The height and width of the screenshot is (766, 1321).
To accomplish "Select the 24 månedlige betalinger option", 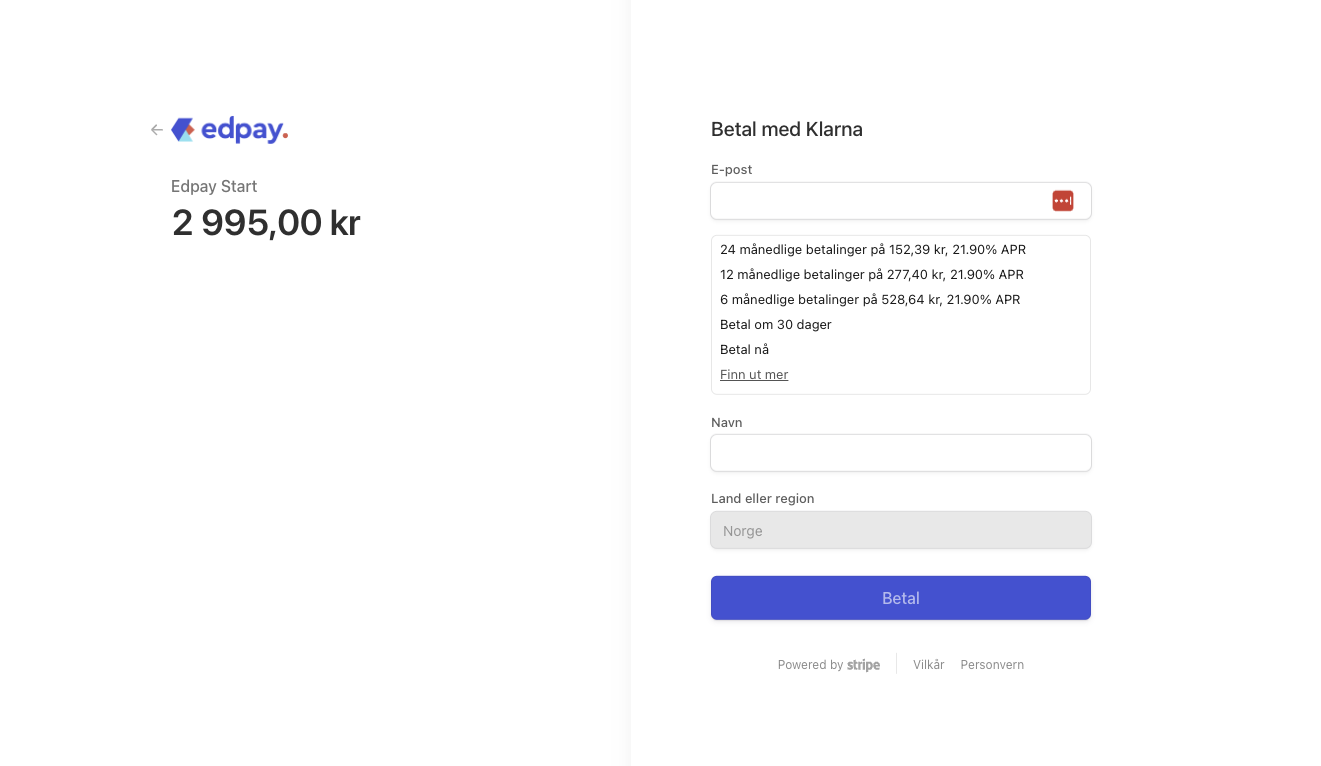I will tap(872, 250).
